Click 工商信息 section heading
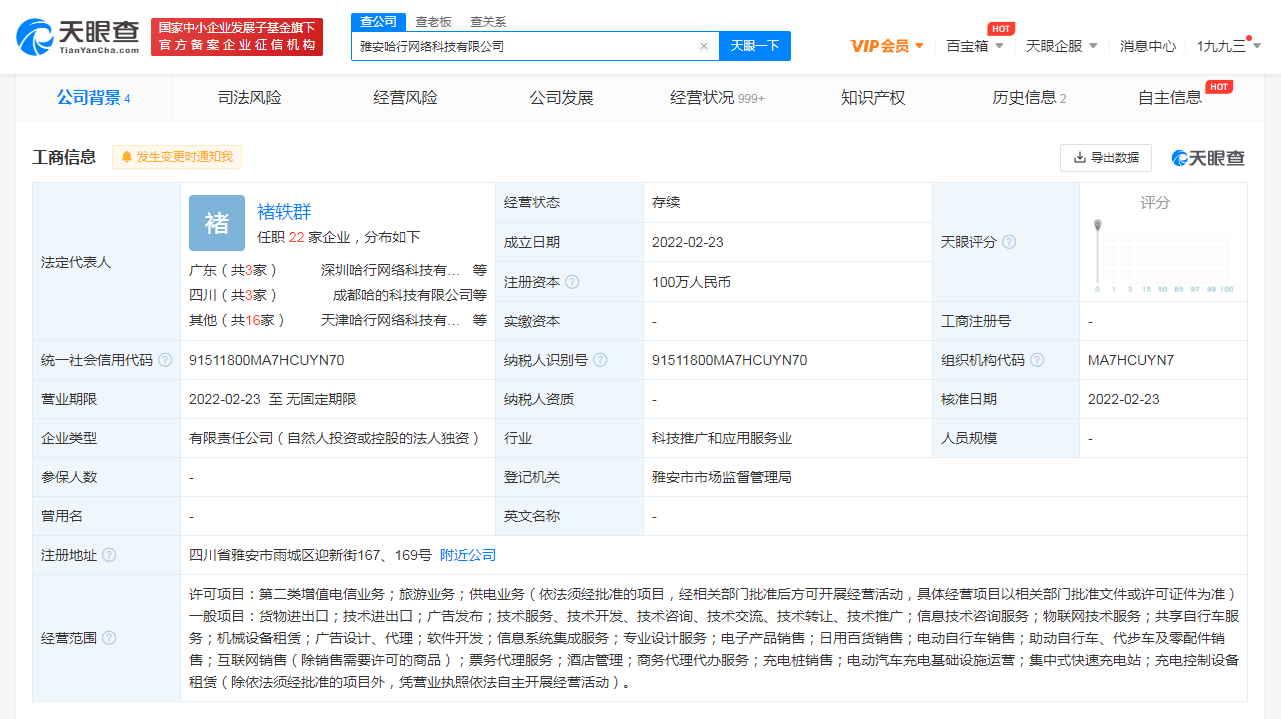Screen dimensions: 1281x719 tap(65, 157)
